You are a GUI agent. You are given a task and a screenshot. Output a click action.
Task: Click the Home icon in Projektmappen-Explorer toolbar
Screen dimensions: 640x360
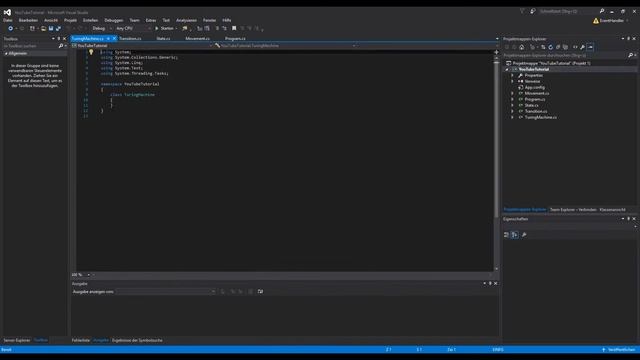point(522,47)
